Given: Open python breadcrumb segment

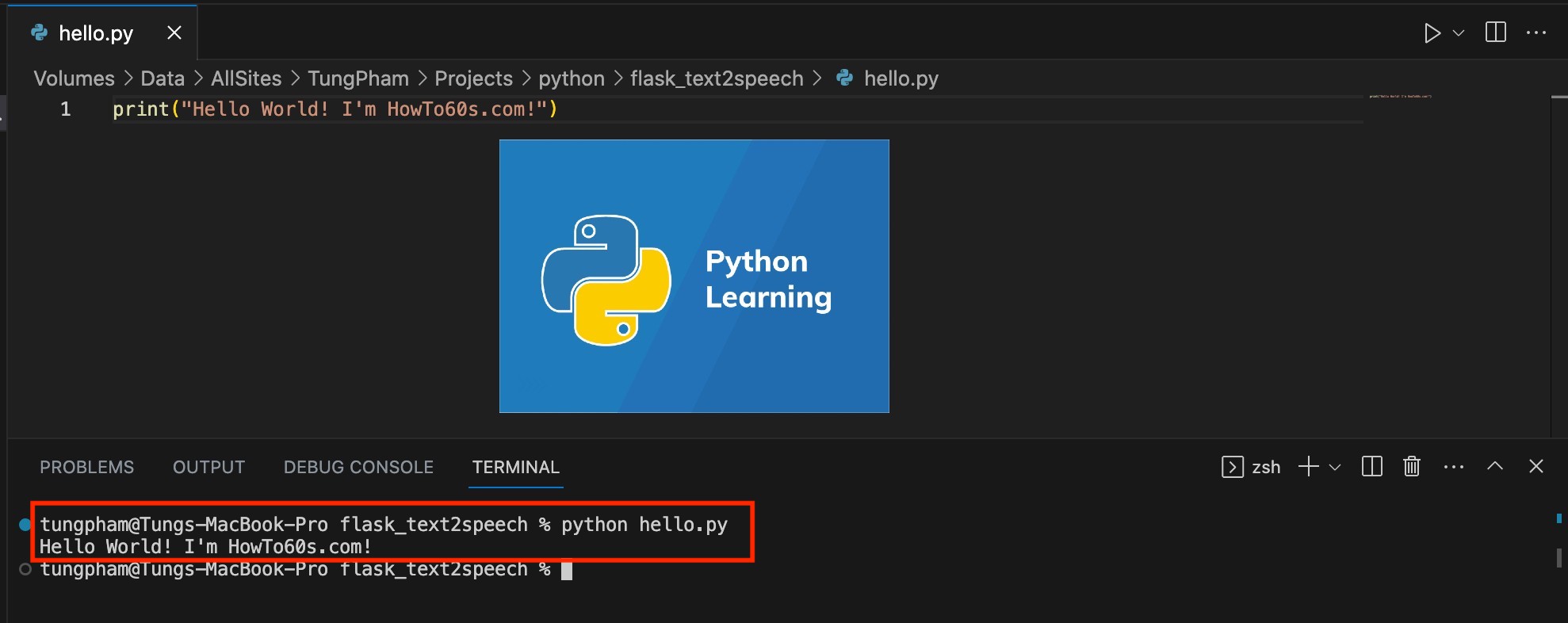Looking at the screenshot, I should pyautogui.click(x=572, y=78).
